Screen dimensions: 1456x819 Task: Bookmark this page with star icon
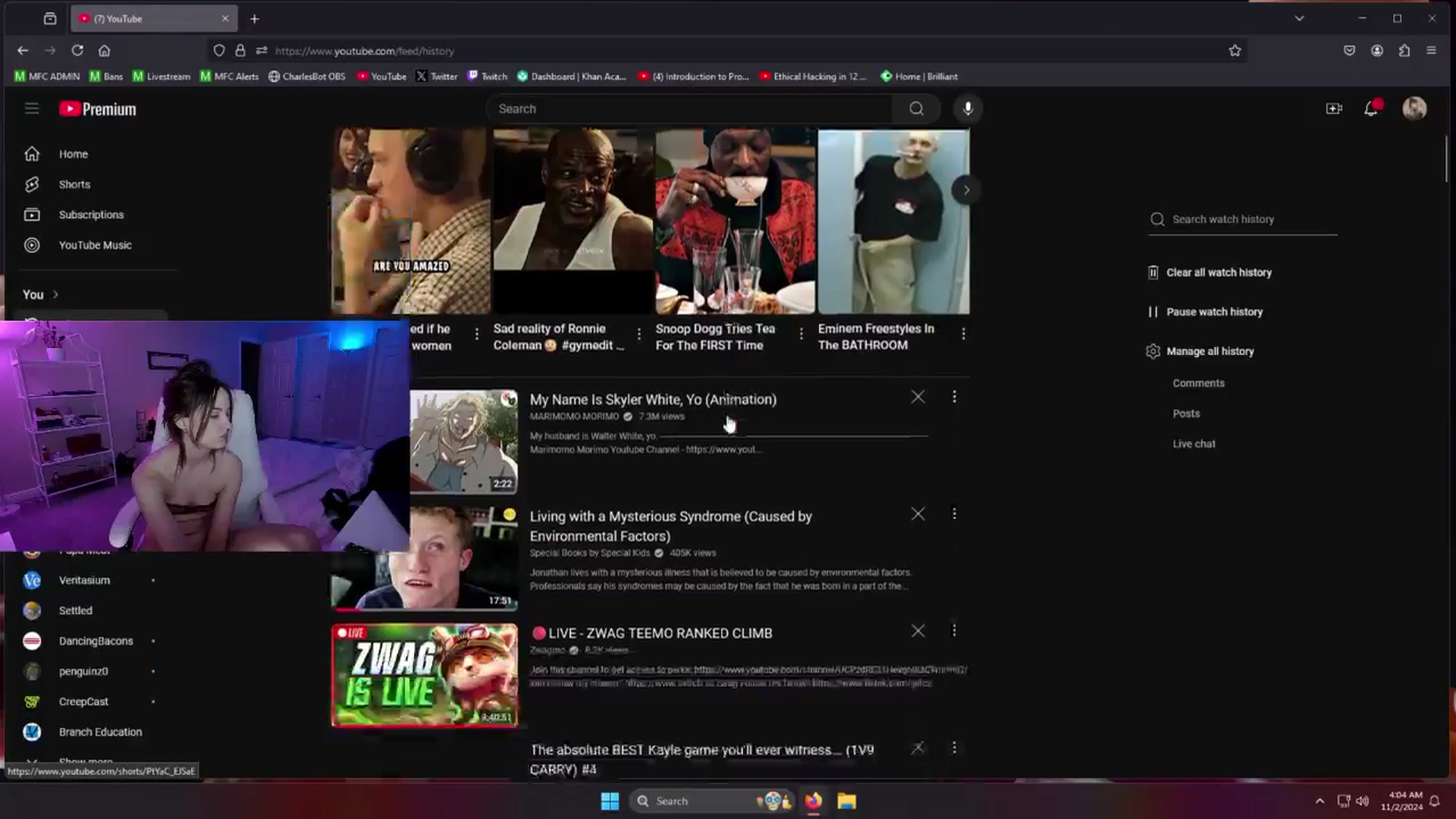click(1235, 51)
